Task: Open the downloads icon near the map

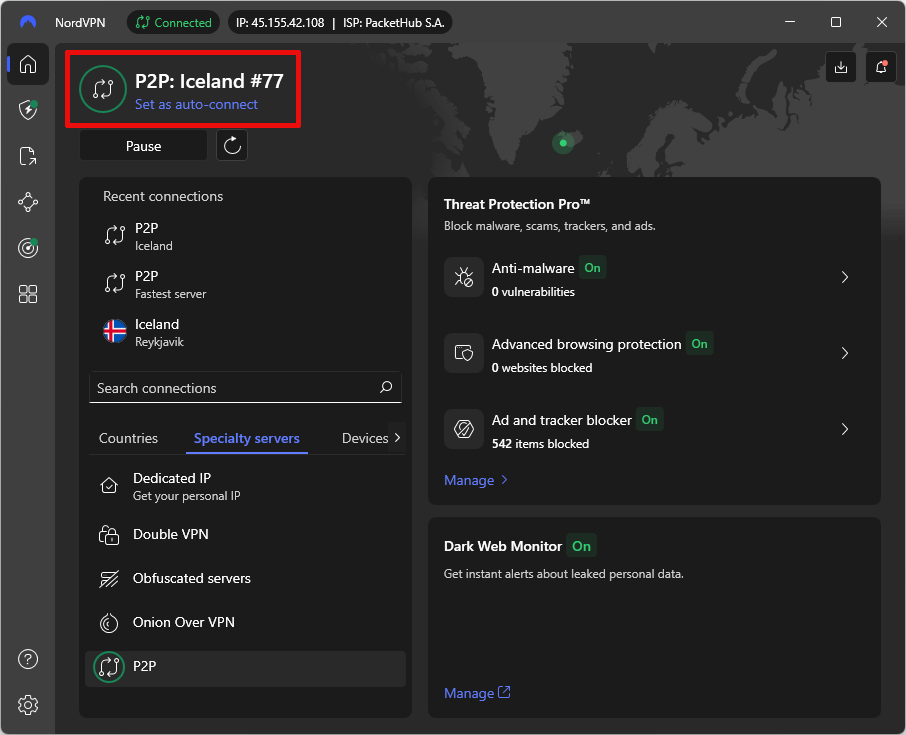Action: [840, 67]
